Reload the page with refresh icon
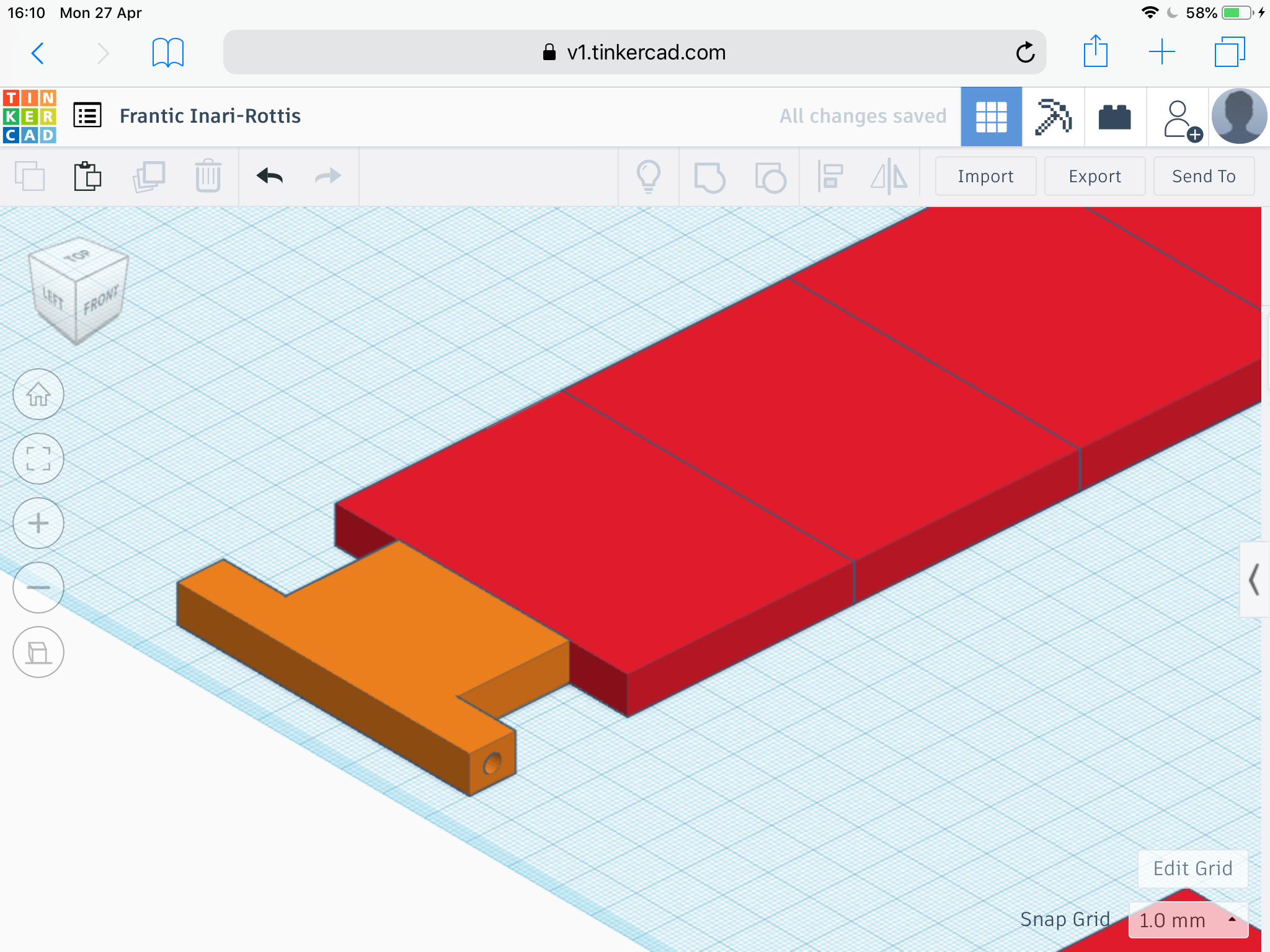Screen dimensions: 1270x952 click(1025, 52)
